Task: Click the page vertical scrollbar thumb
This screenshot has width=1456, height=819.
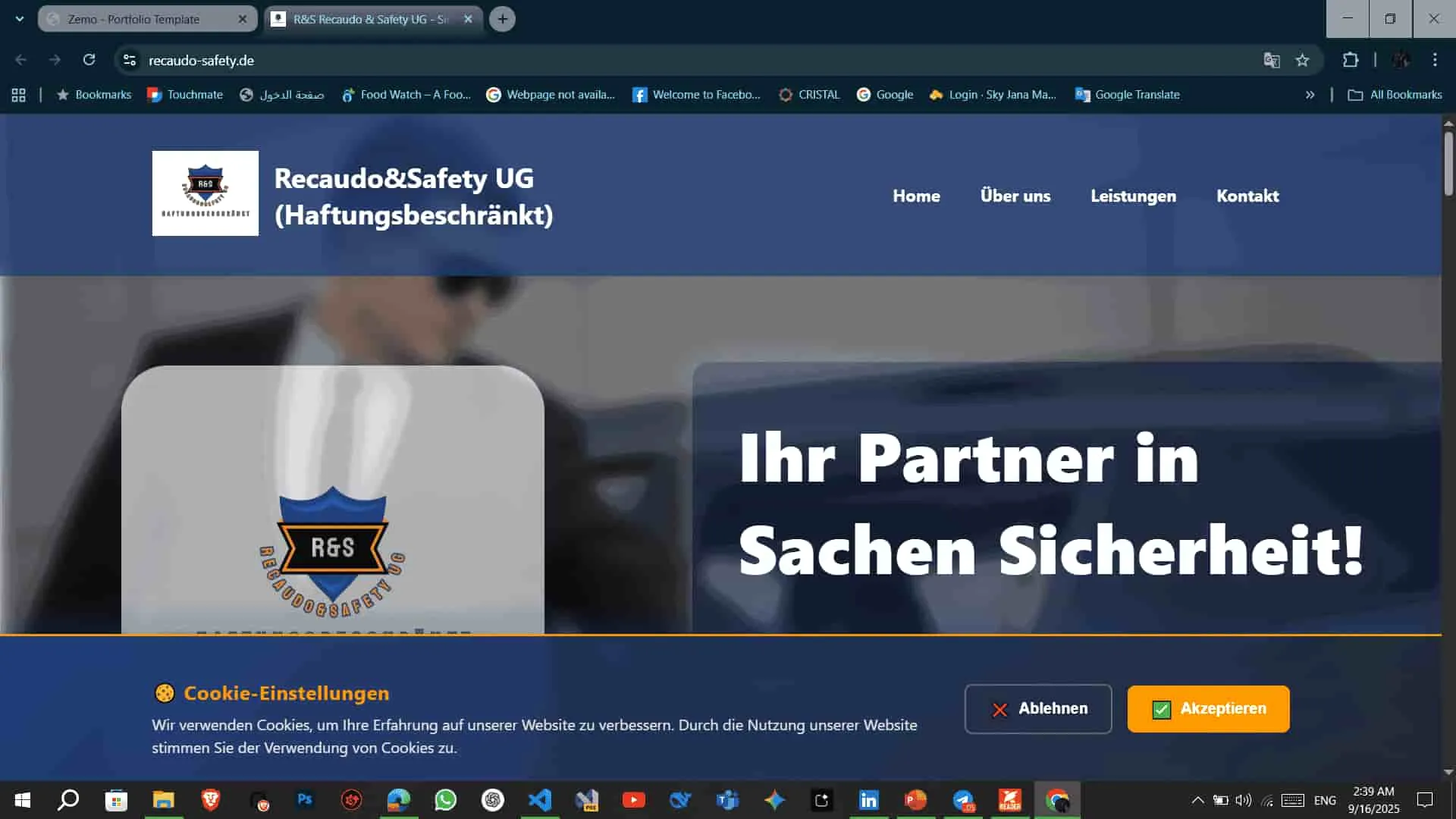Action: (1448, 163)
